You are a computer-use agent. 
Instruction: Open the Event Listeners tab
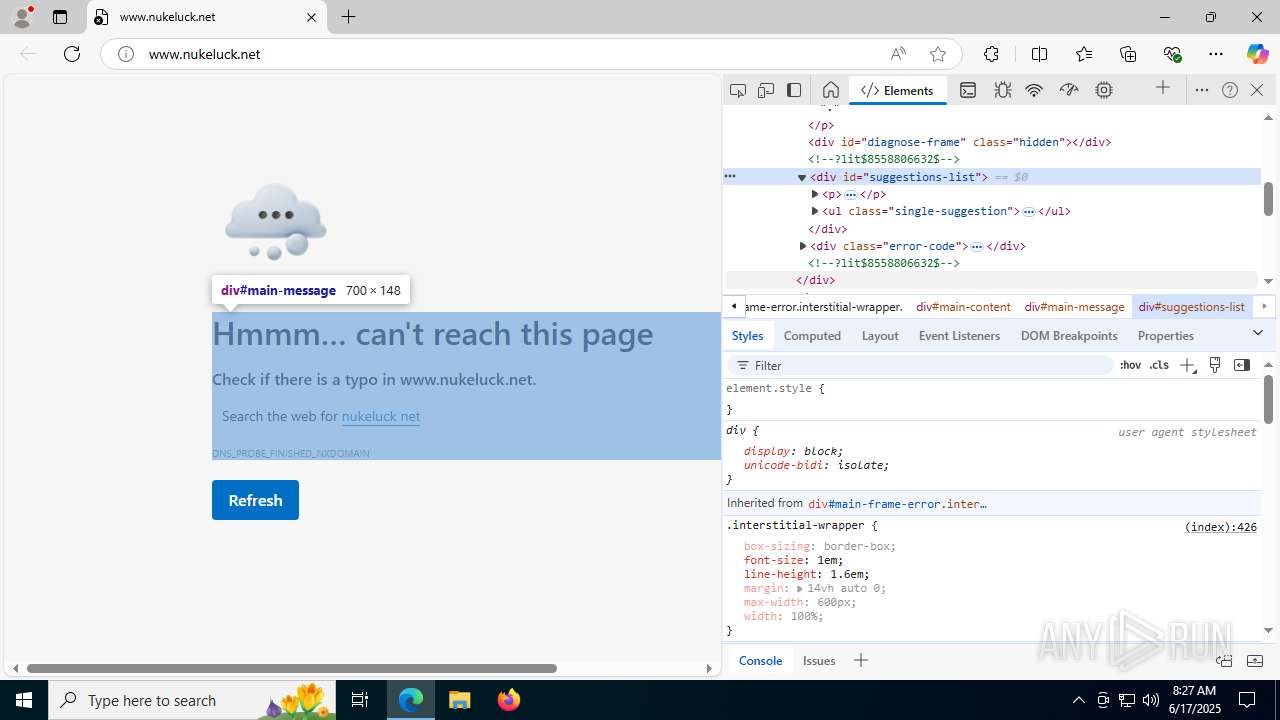[x=959, y=336]
